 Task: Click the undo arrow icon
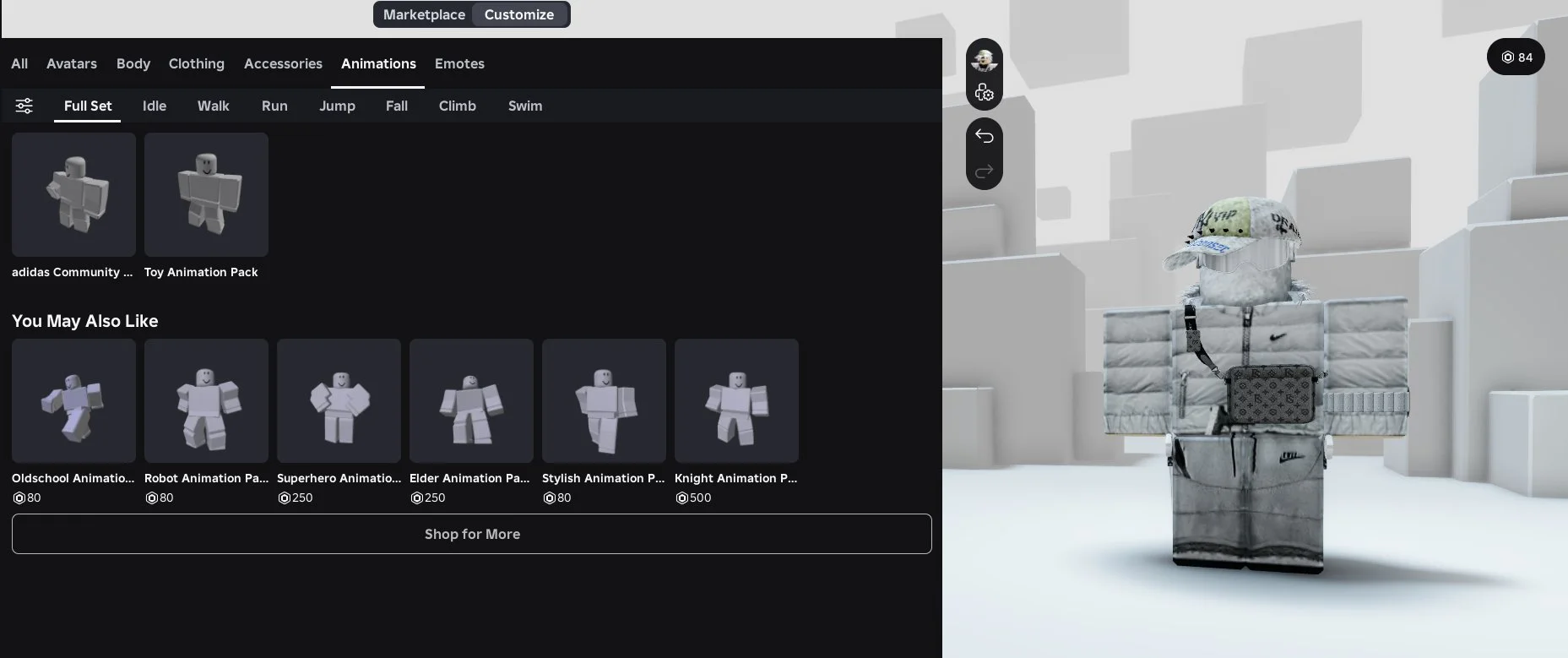(984, 136)
